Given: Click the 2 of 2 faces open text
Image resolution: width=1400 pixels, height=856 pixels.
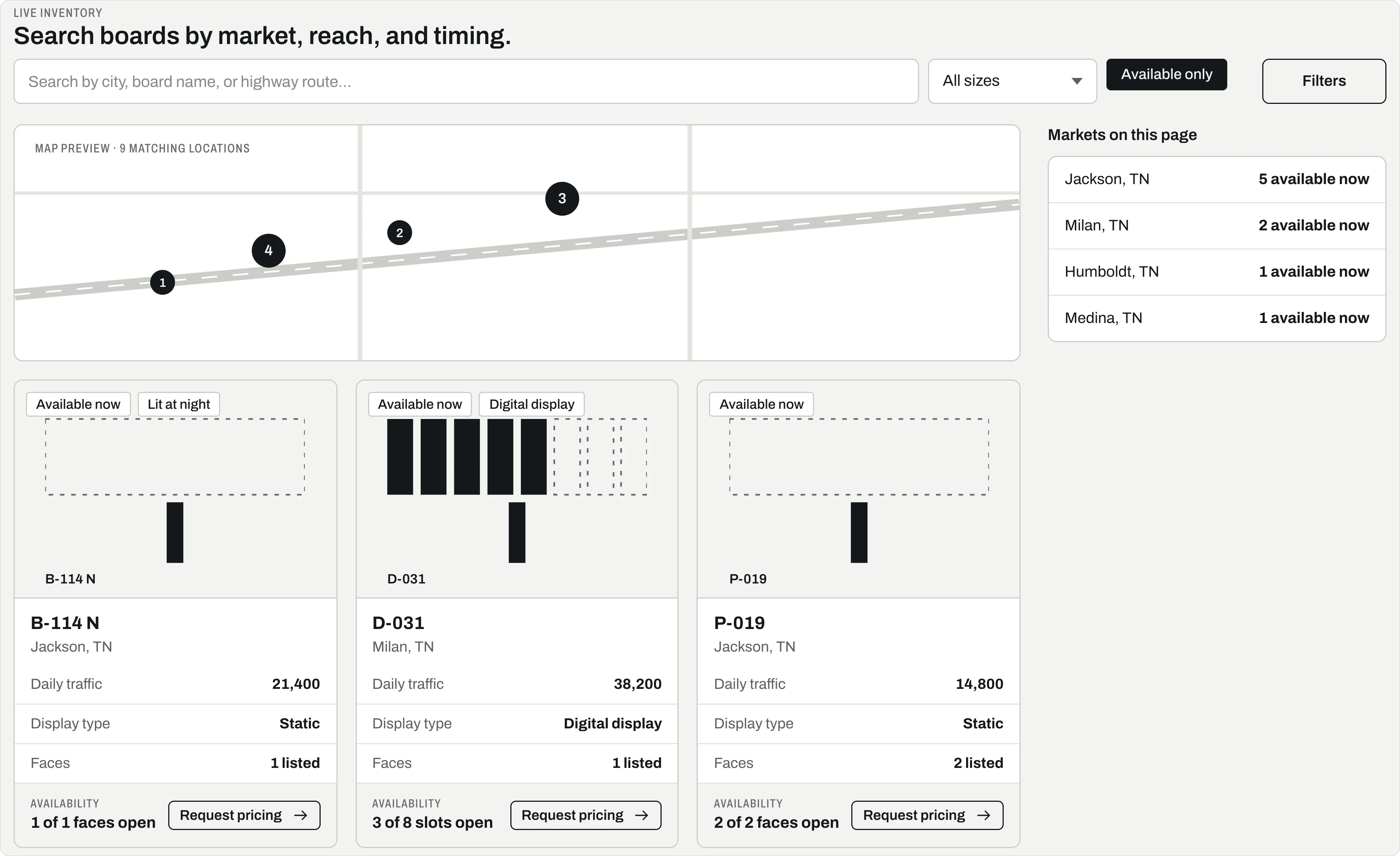Looking at the screenshot, I should pos(776,822).
